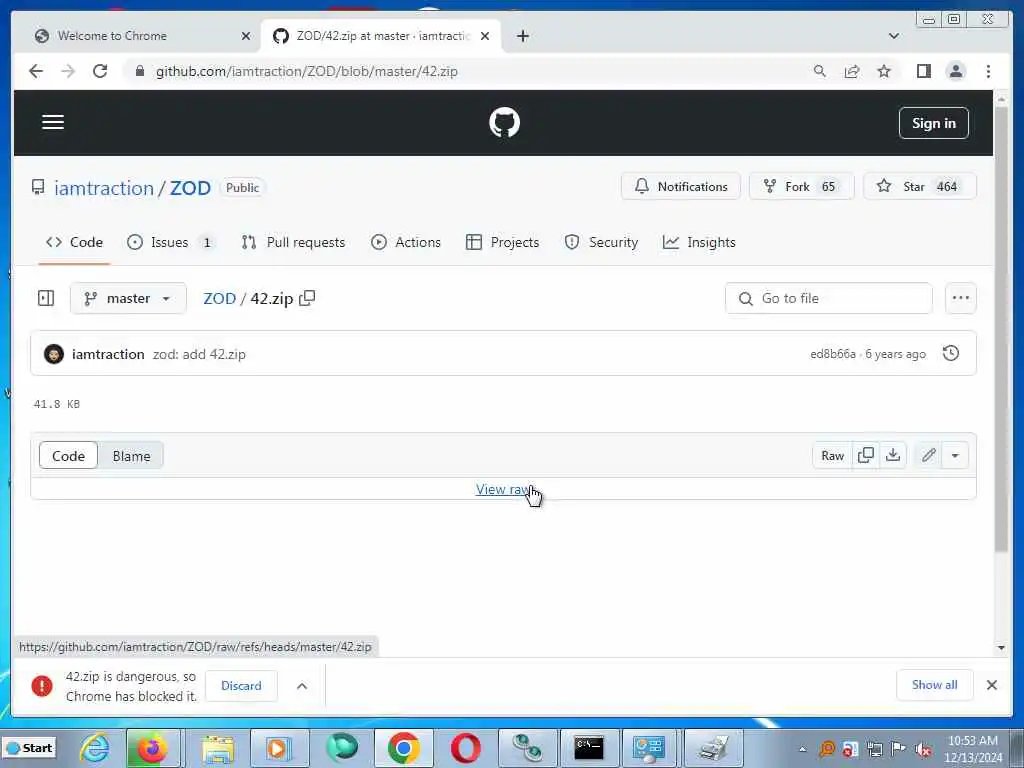
Task: Launch Internet Explorer from taskbar
Action: click(x=95, y=748)
